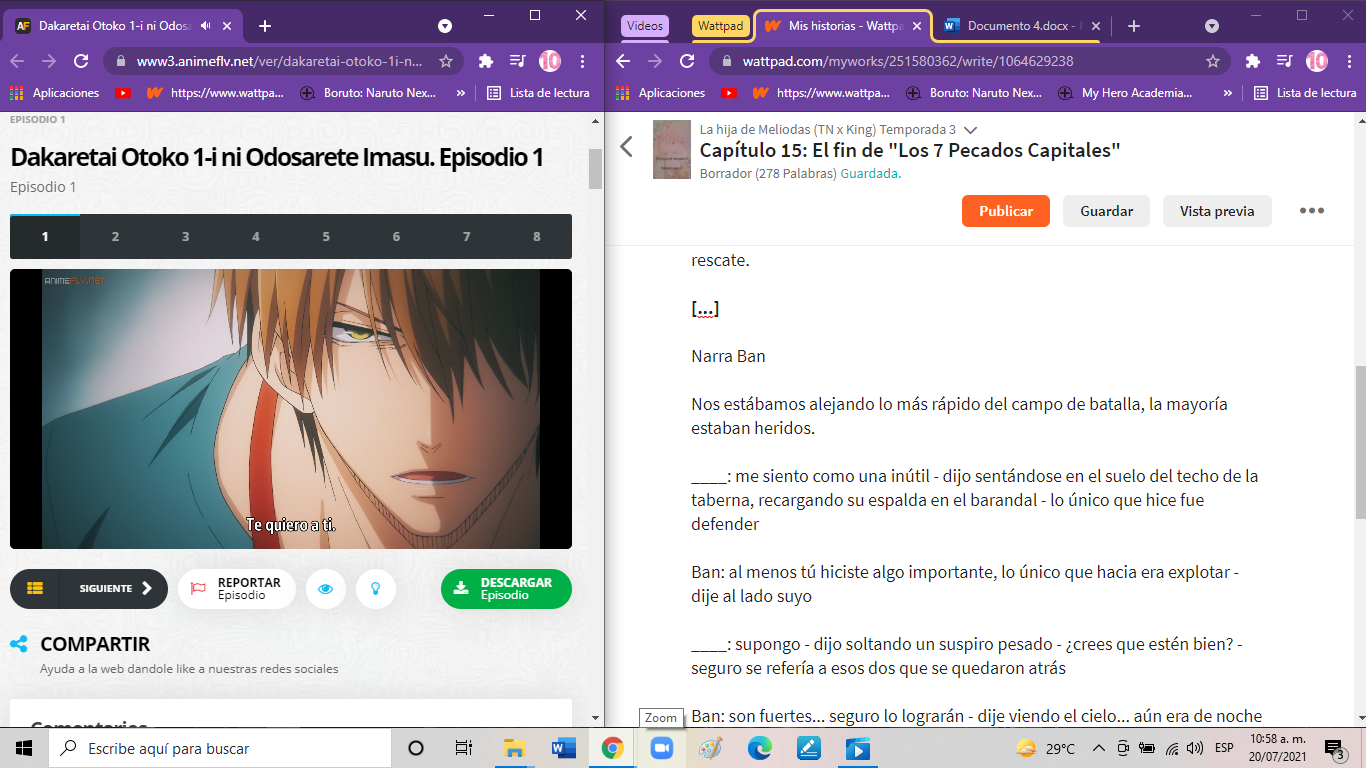Click the green Descargar Episodio button

[506, 589]
